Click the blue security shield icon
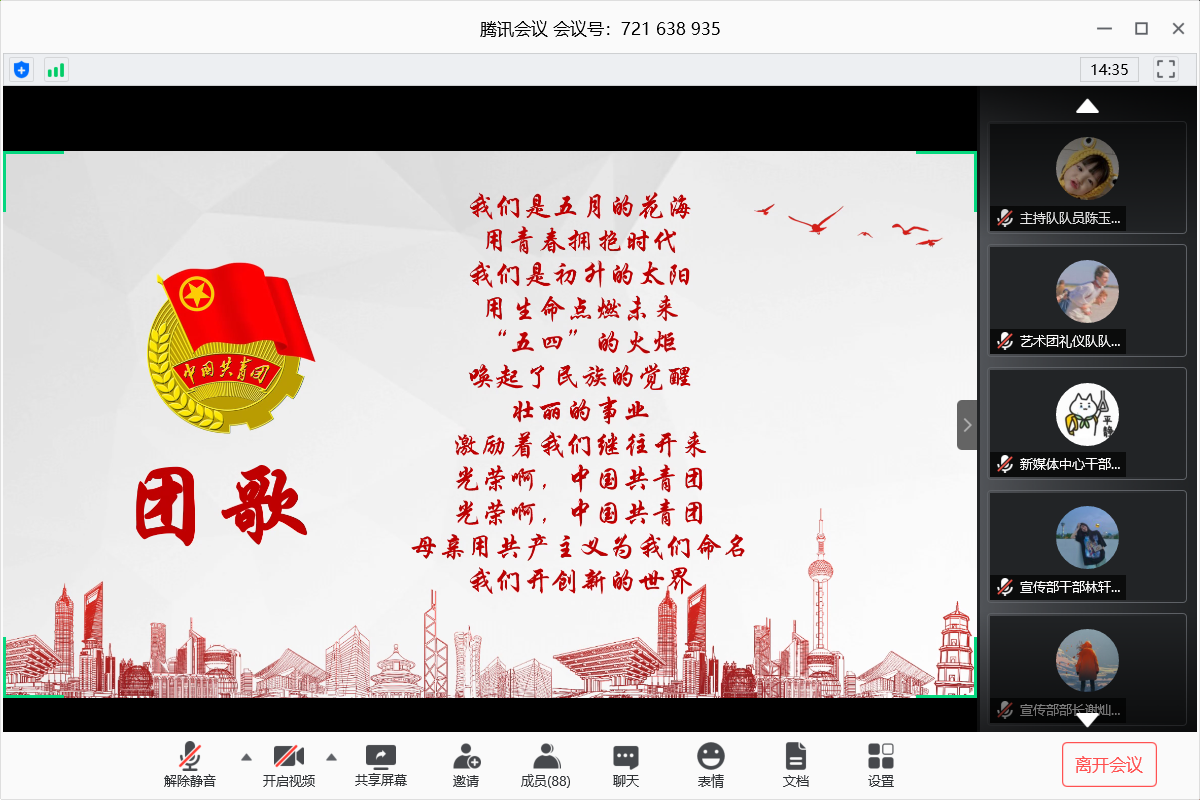The width and height of the screenshot is (1200, 800). tap(21, 70)
